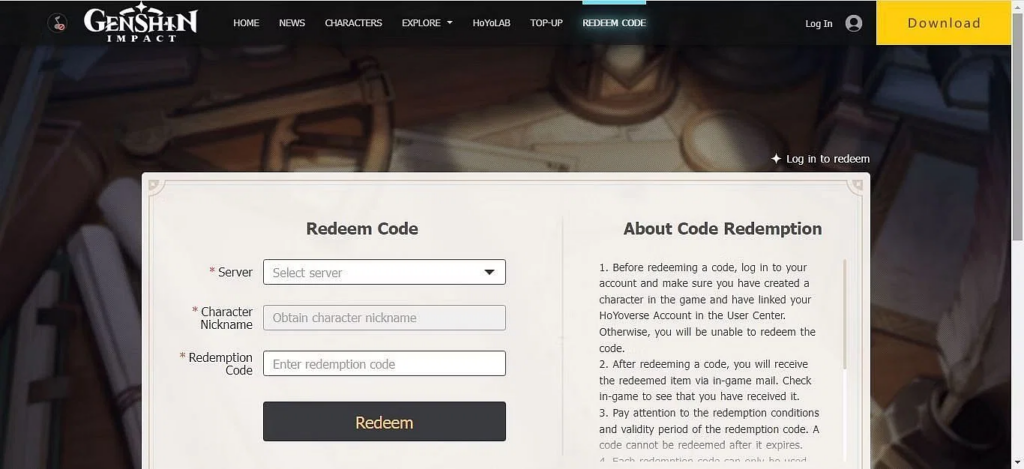Click the Server field label
1024x469 pixels.
pos(235,272)
